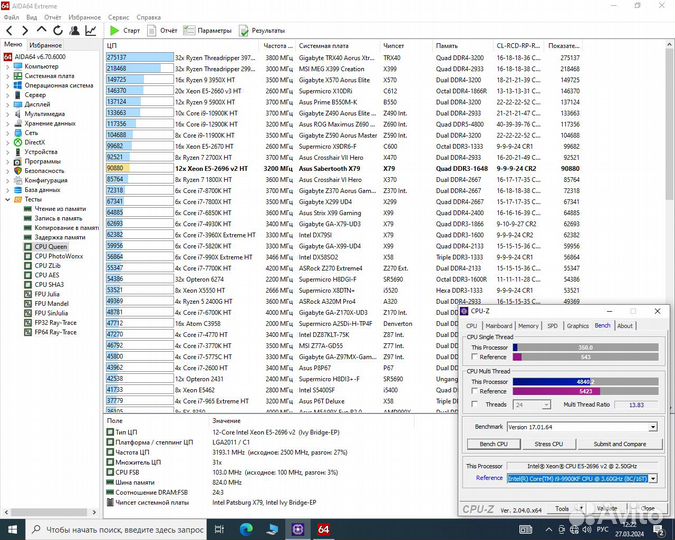Click the Bench CPU button

tap(493, 444)
